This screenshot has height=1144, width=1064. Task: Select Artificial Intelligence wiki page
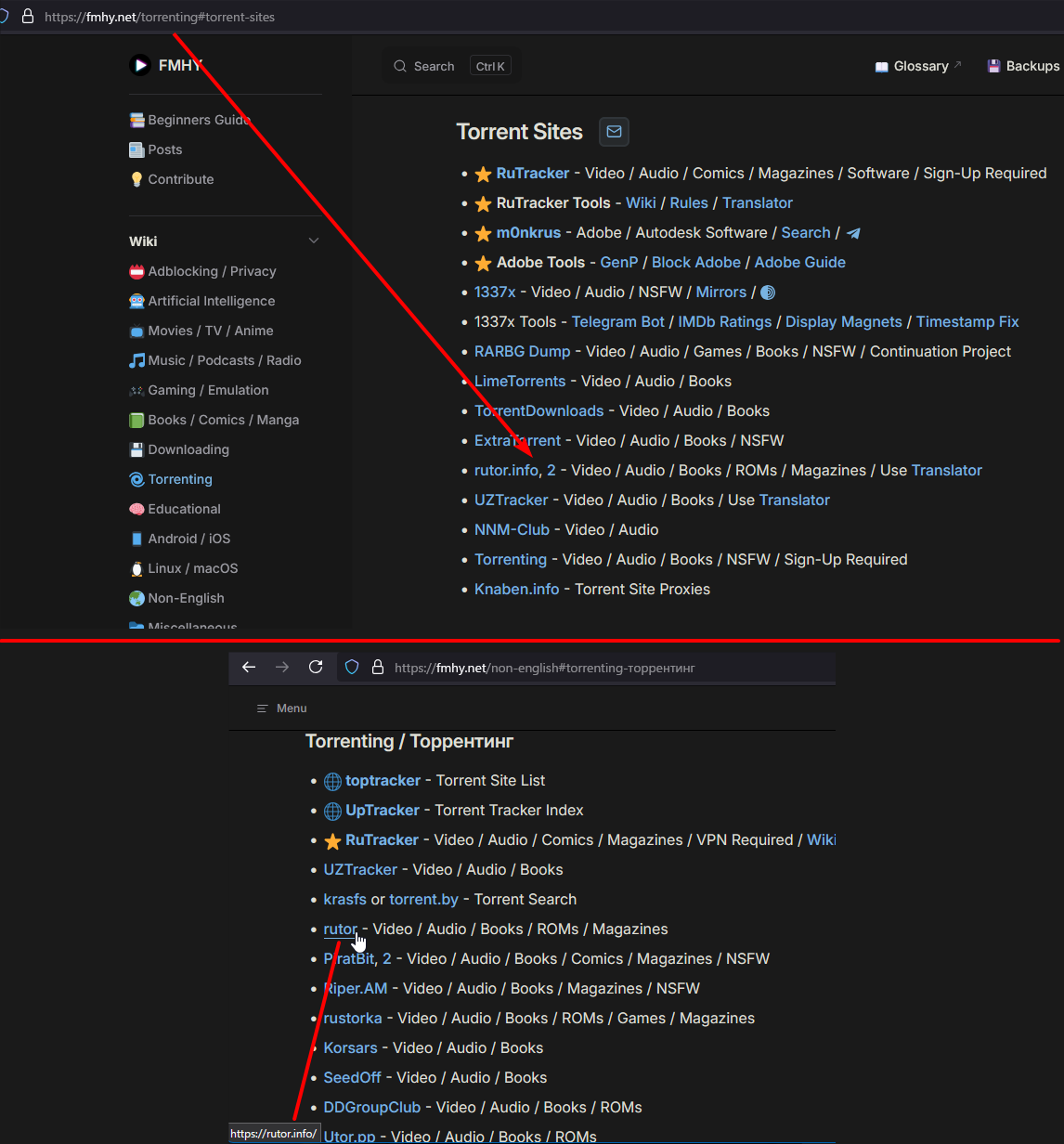coord(202,301)
